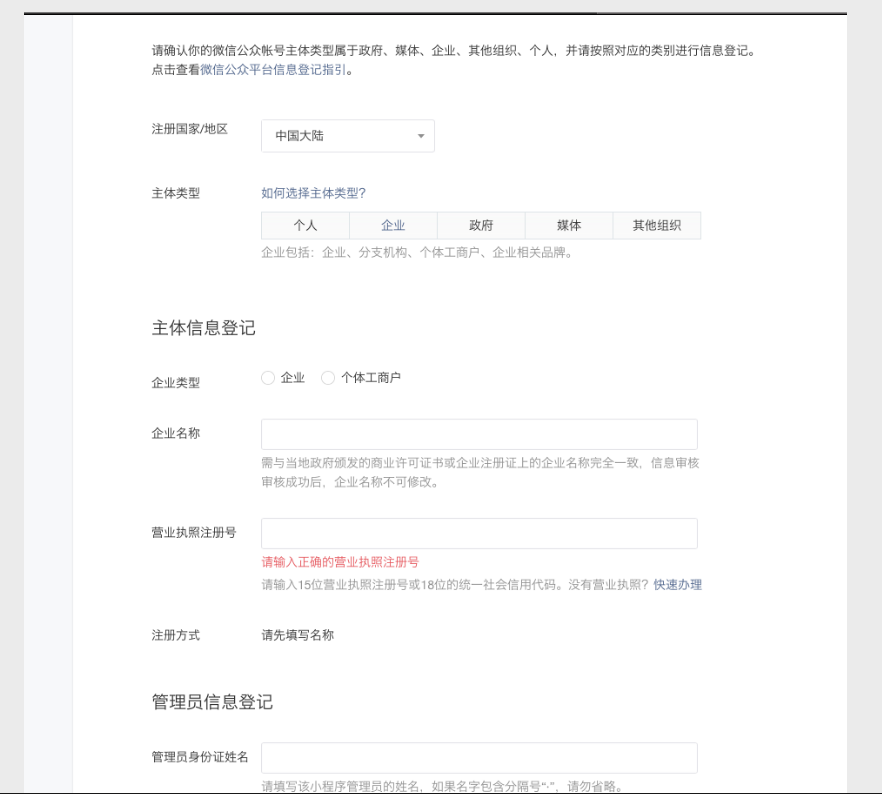Select the 媒体 subject type tab
882x794 pixels.
[x=569, y=225]
